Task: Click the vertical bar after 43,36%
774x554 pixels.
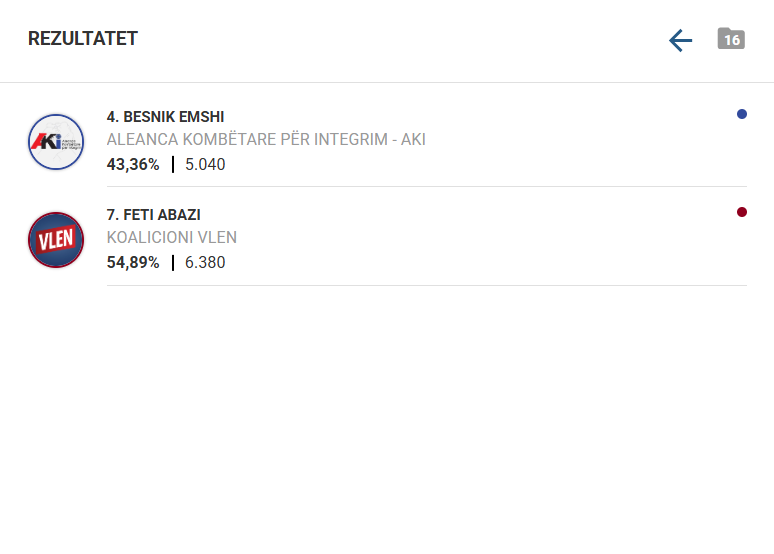Action: click(x=173, y=164)
